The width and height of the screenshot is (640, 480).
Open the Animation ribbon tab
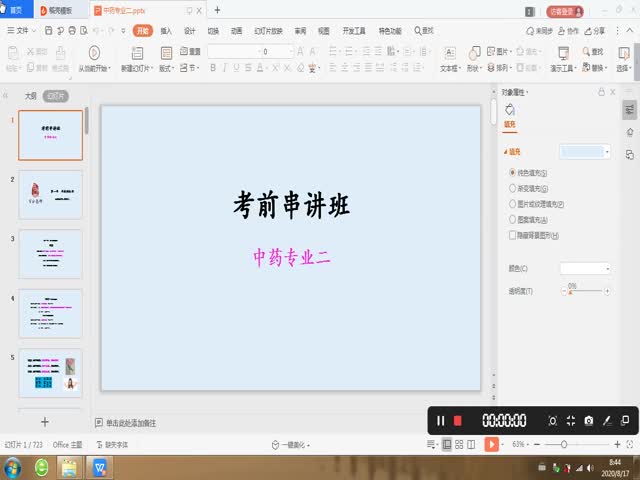coord(236,31)
